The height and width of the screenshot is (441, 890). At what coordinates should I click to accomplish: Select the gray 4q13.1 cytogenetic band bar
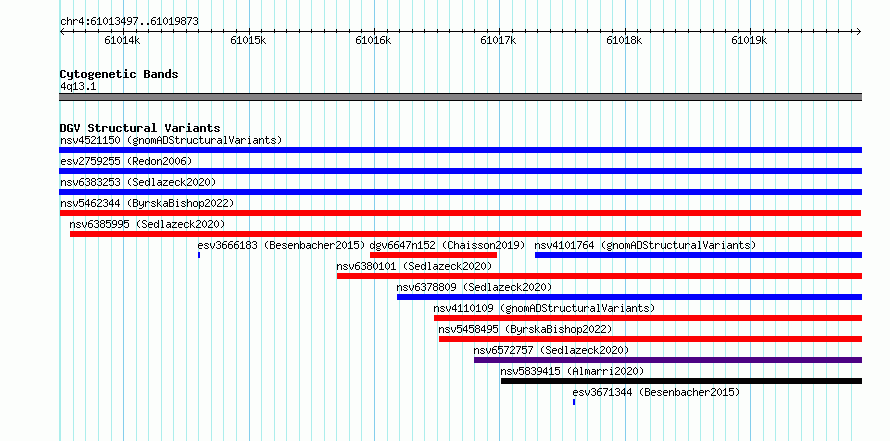(x=461, y=97)
